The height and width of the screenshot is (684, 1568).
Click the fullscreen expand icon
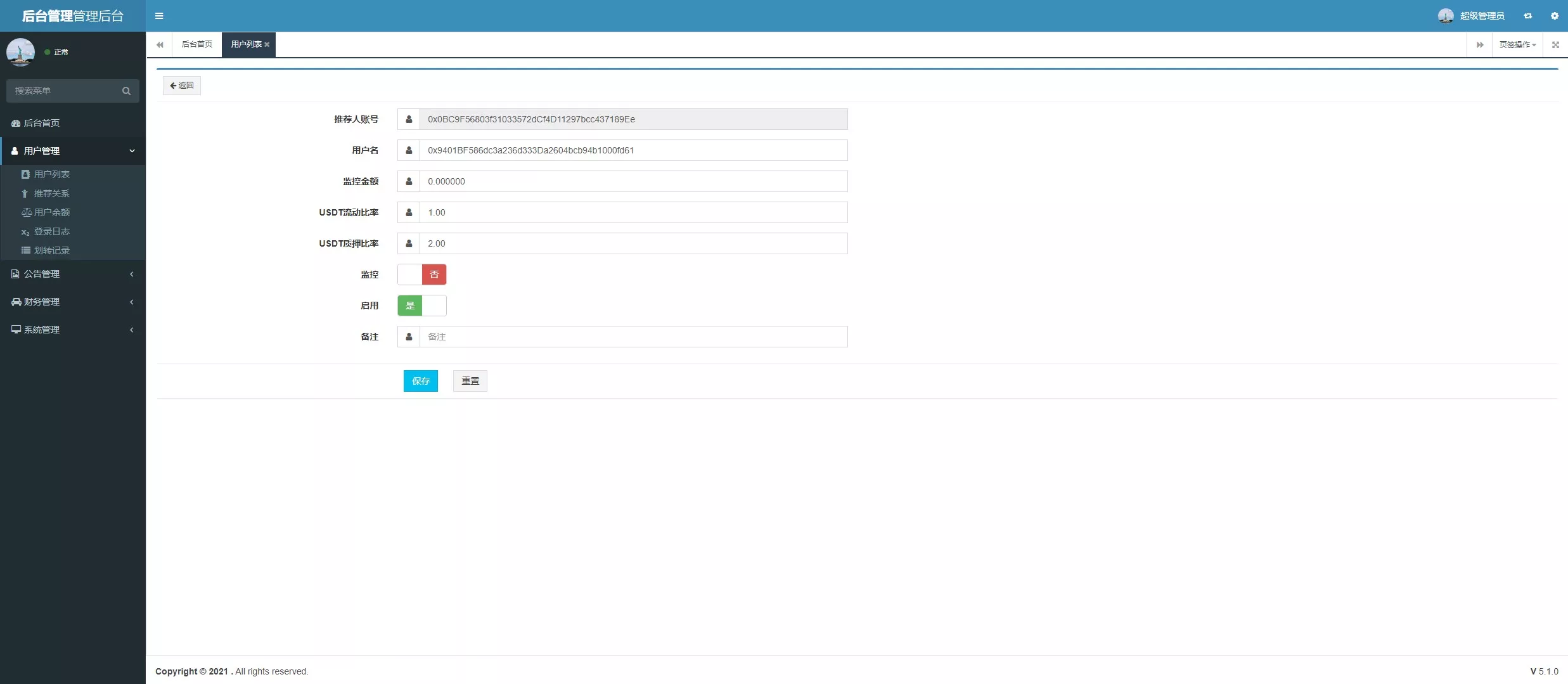pos(1555,44)
